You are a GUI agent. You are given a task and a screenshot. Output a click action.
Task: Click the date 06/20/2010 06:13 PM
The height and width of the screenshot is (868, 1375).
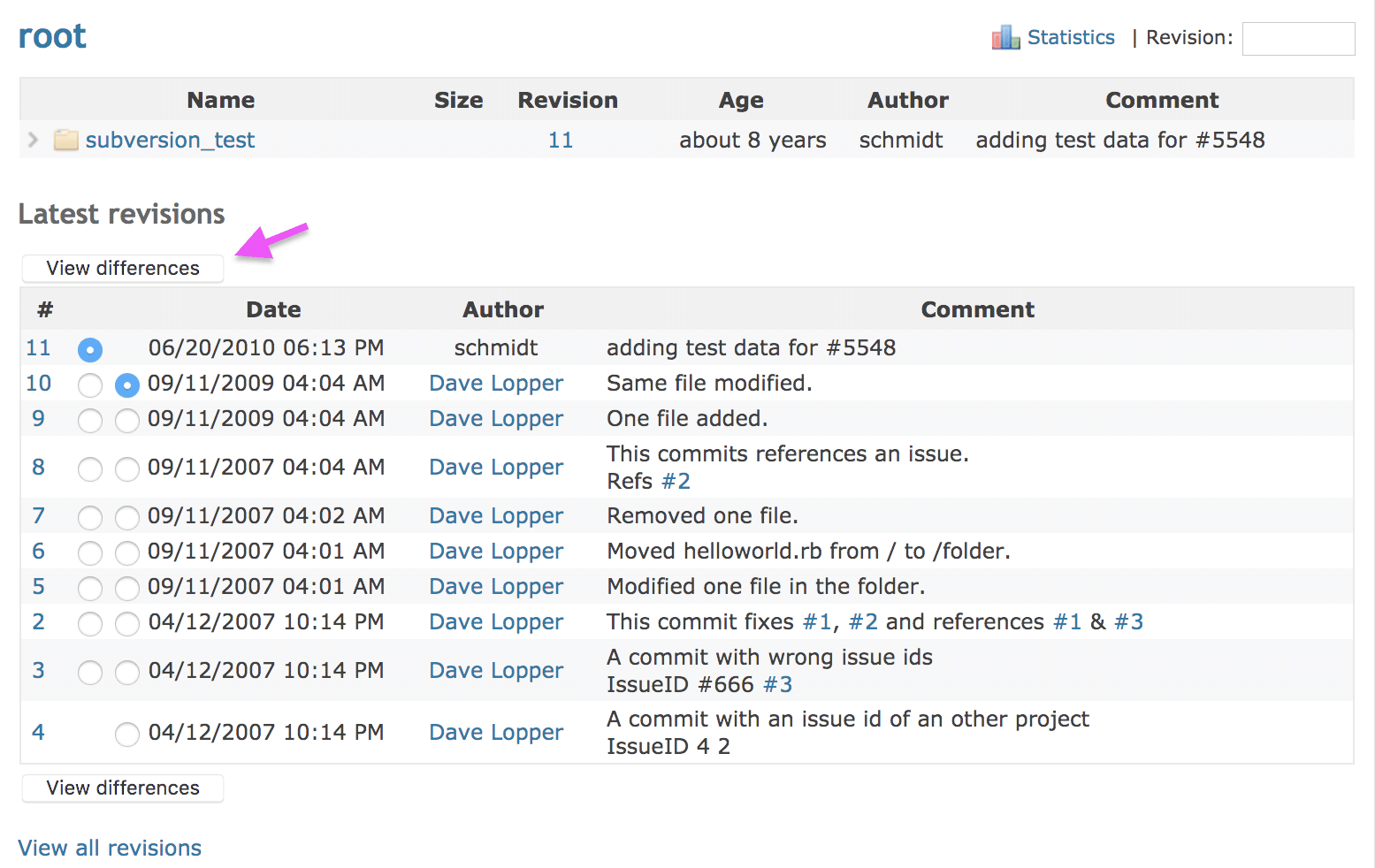pyautogui.click(x=266, y=347)
